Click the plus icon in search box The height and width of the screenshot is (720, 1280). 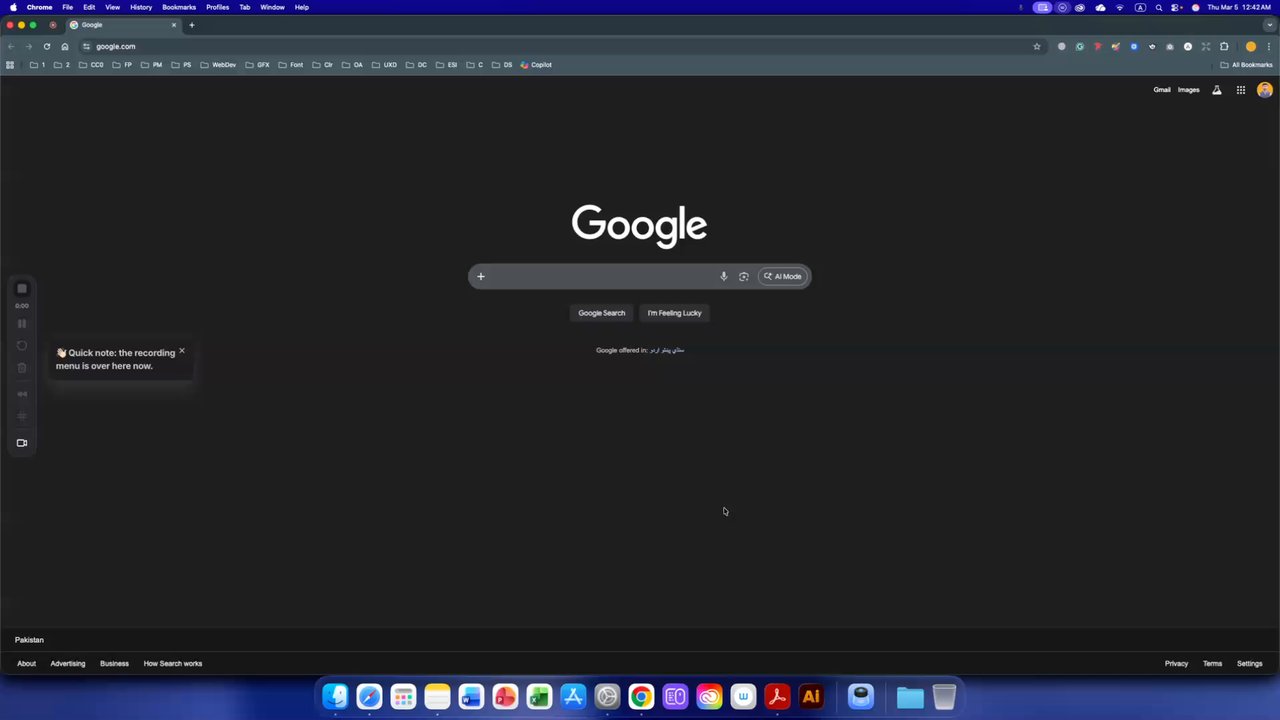[x=480, y=276]
